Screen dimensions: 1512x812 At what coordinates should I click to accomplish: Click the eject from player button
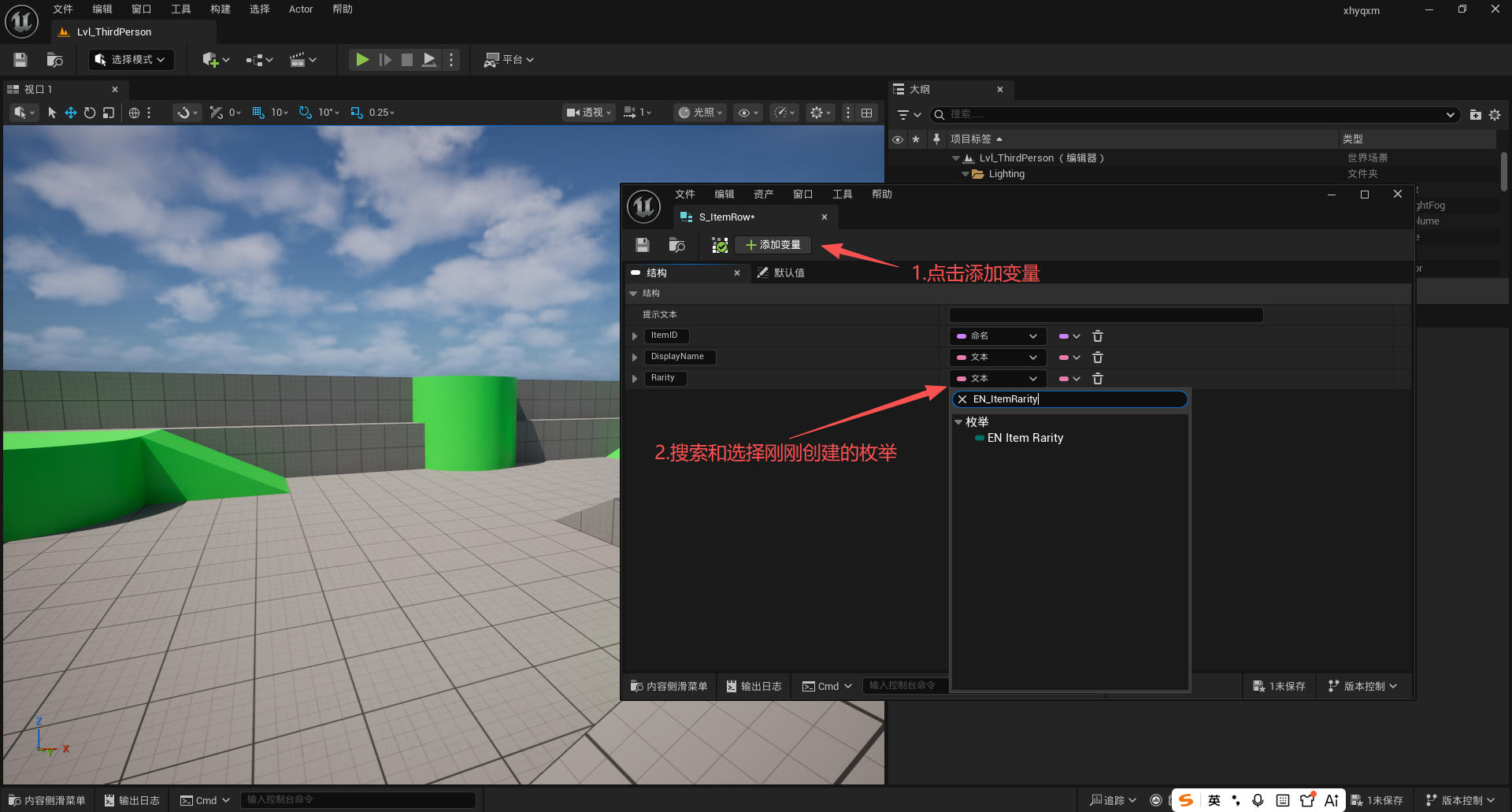coord(429,60)
